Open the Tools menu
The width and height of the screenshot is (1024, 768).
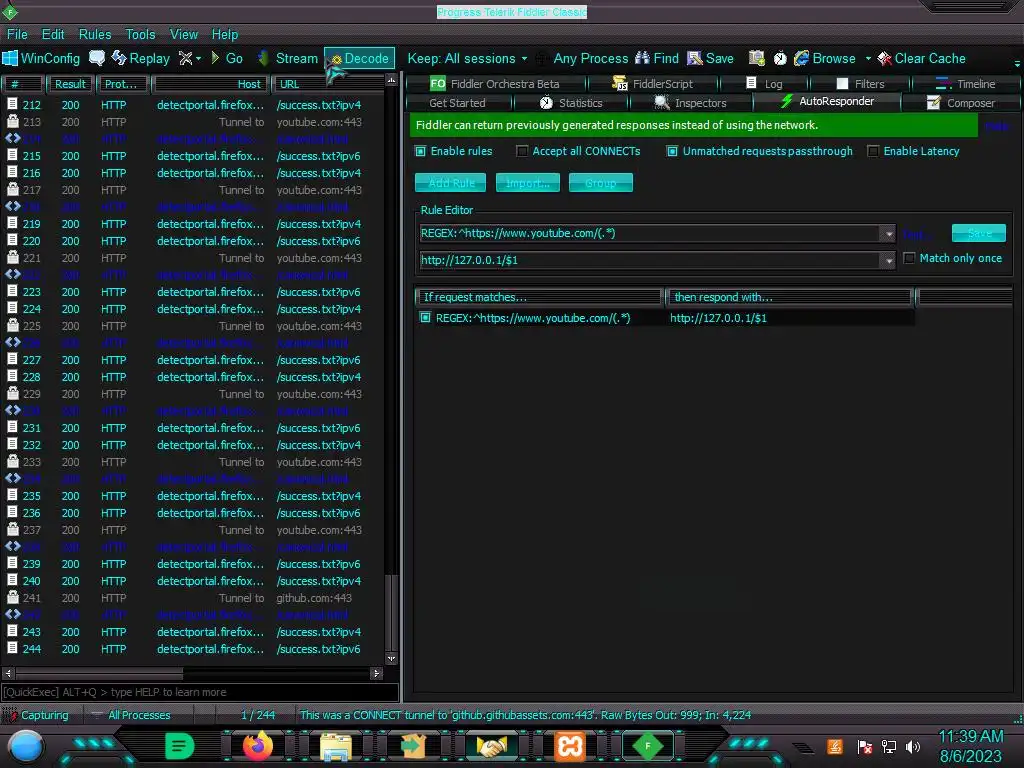pos(140,35)
